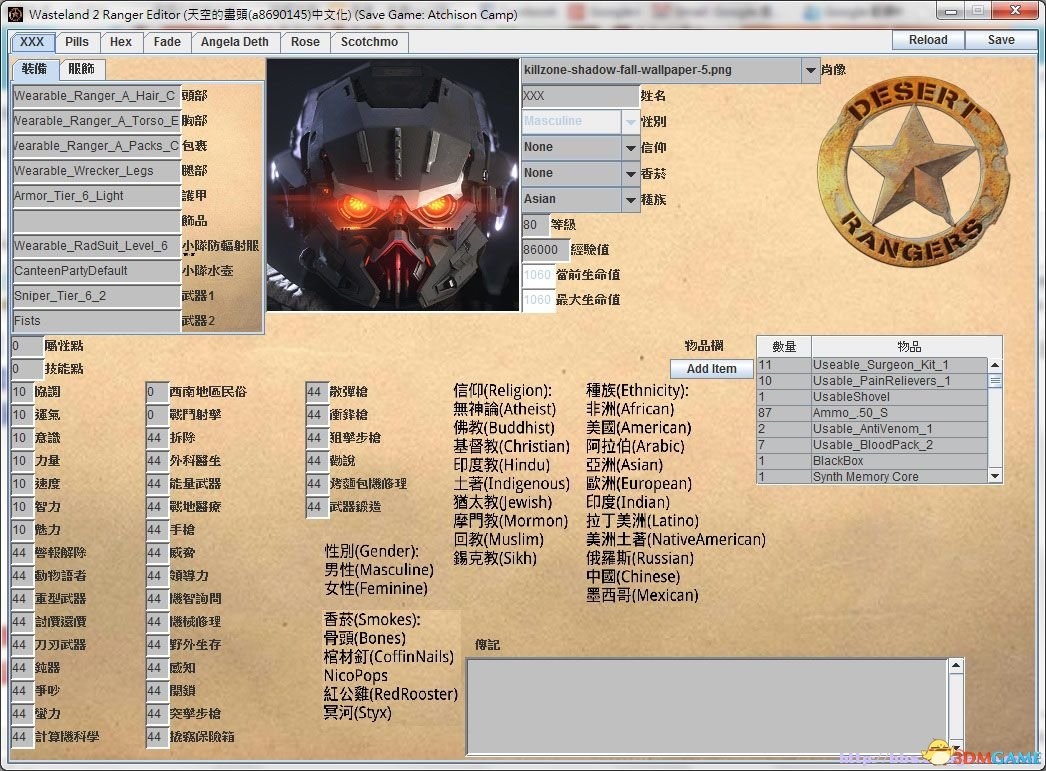
Task: Select the Scotchmo character tab
Action: [370, 42]
